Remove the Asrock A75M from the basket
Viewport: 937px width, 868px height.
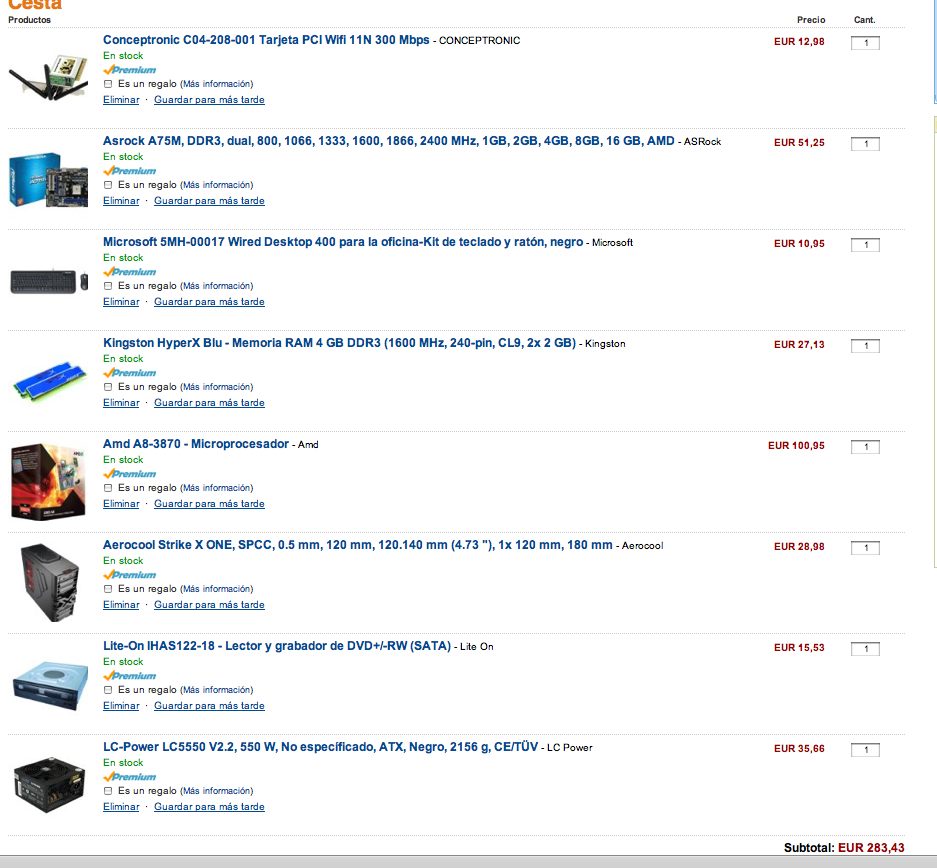[121, 201]
